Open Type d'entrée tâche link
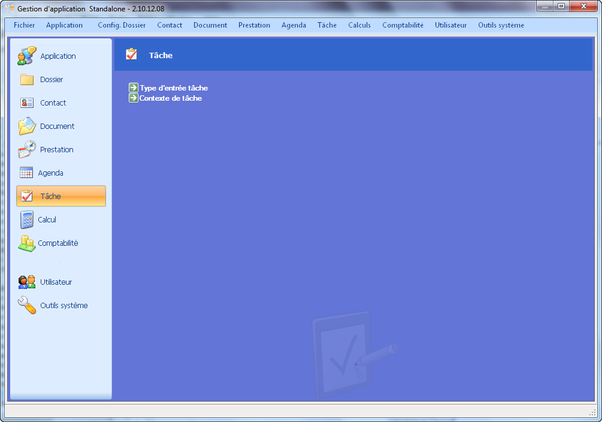 pos(174,88)
